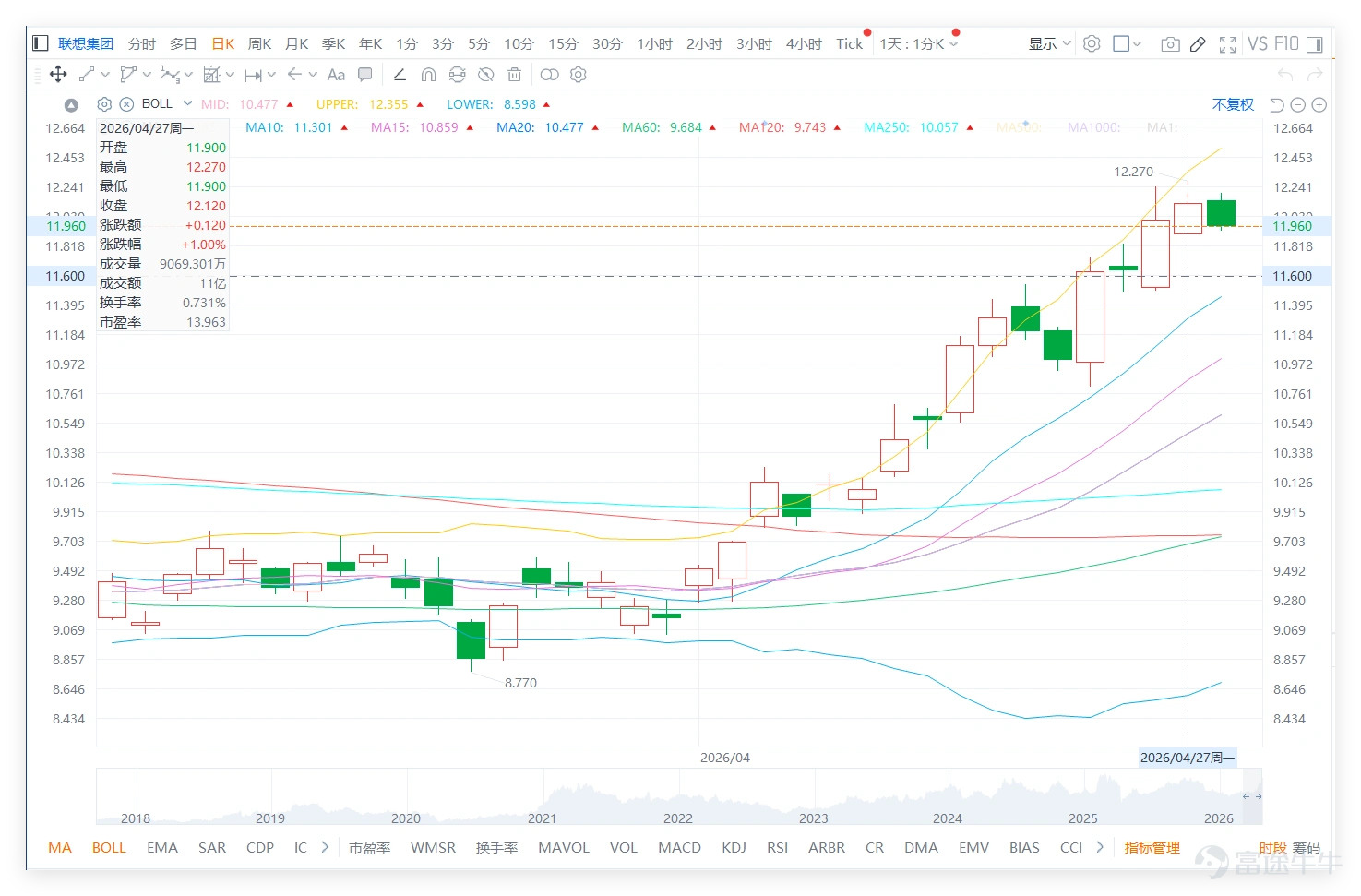
Task: Activate the text annotation Aa tool
Action: pos(336,75)
